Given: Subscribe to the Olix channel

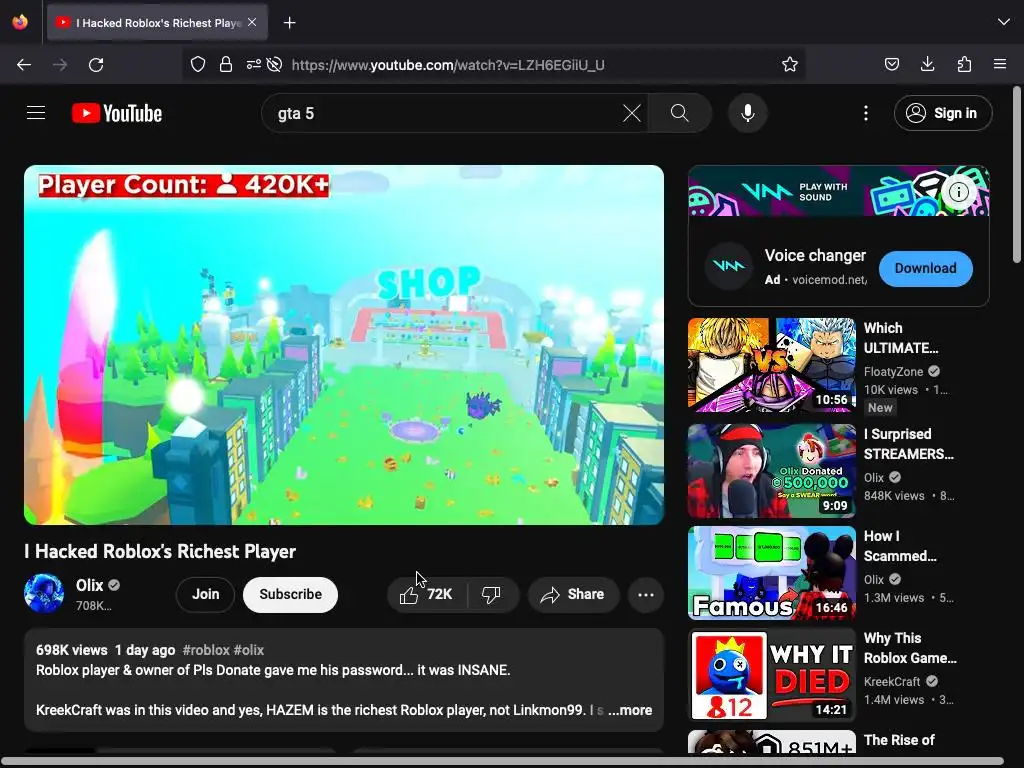Looking at the screenshot, I should coord(291,594).
